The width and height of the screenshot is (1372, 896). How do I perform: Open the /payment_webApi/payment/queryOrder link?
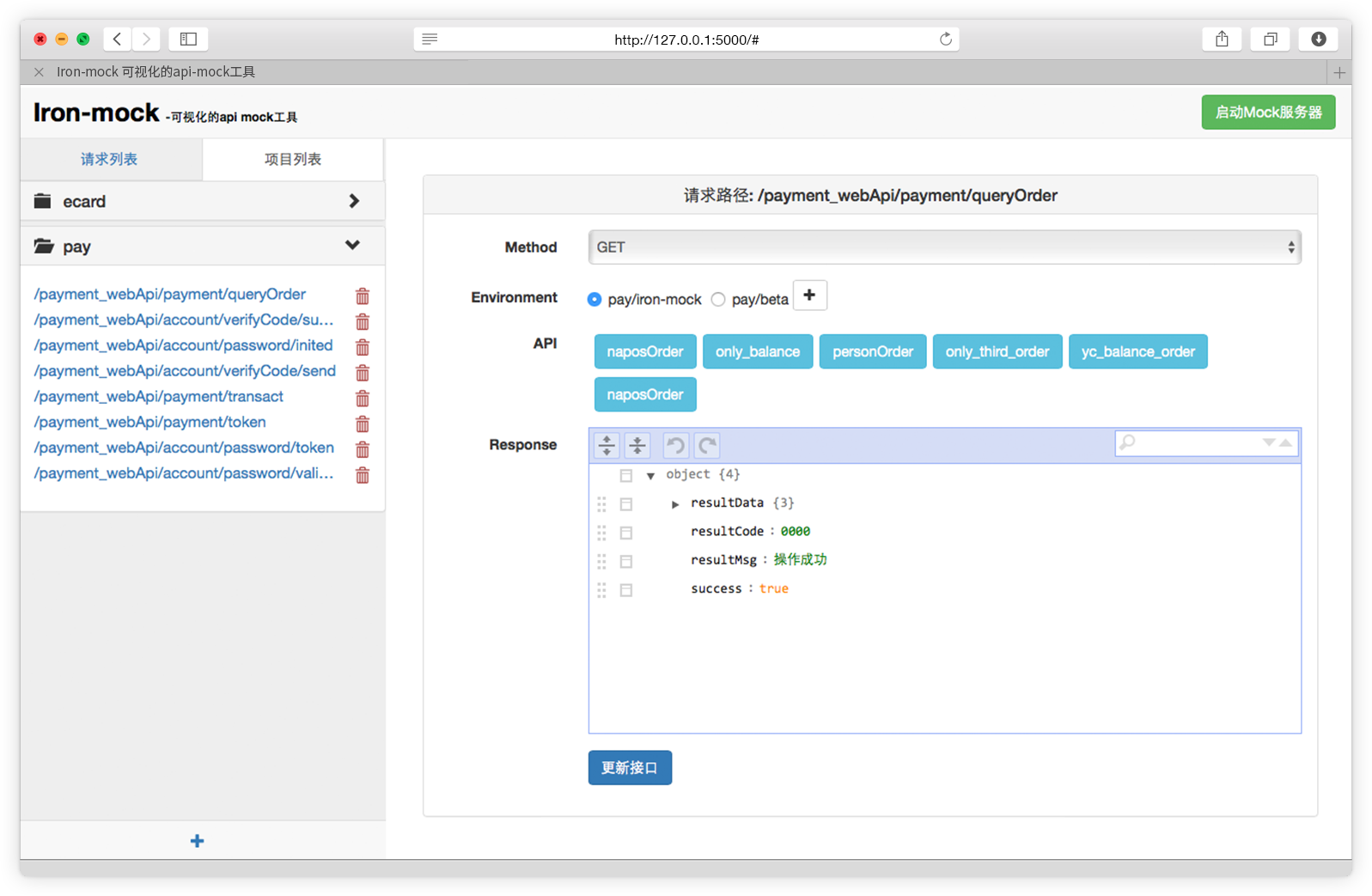coord(169,294)
